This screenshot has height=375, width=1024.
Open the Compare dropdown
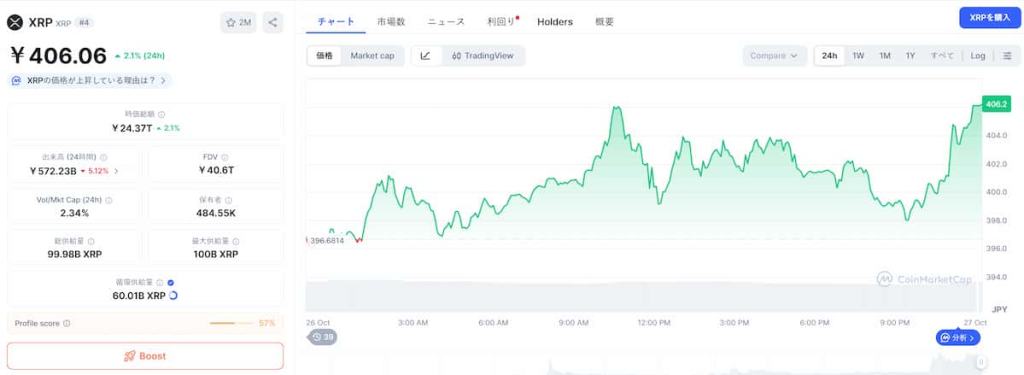coord(775,56)
